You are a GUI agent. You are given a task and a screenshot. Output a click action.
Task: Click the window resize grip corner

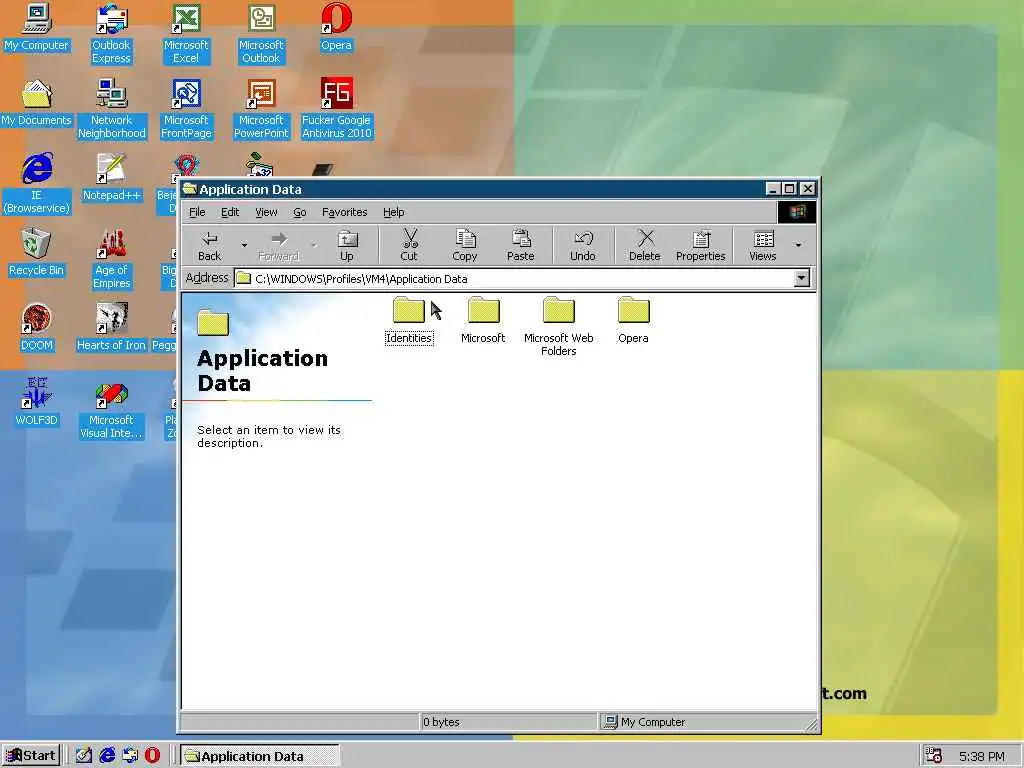tap(811, 724)
